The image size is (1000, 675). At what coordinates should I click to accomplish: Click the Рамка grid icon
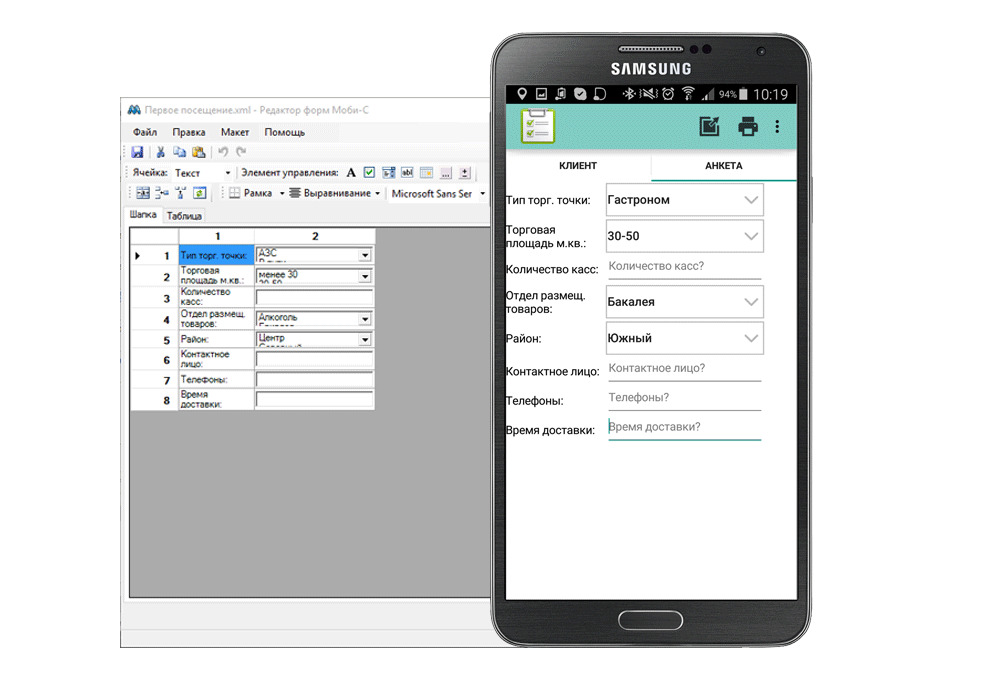235,193
